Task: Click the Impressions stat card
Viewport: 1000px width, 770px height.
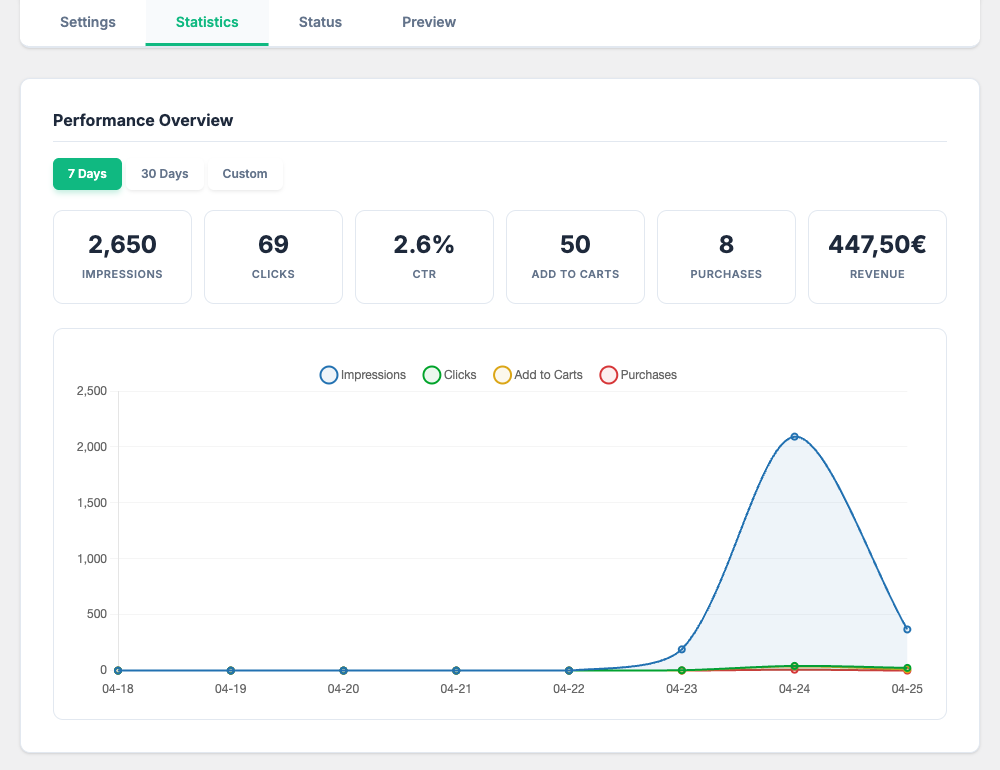Action: tap(122, 257)
